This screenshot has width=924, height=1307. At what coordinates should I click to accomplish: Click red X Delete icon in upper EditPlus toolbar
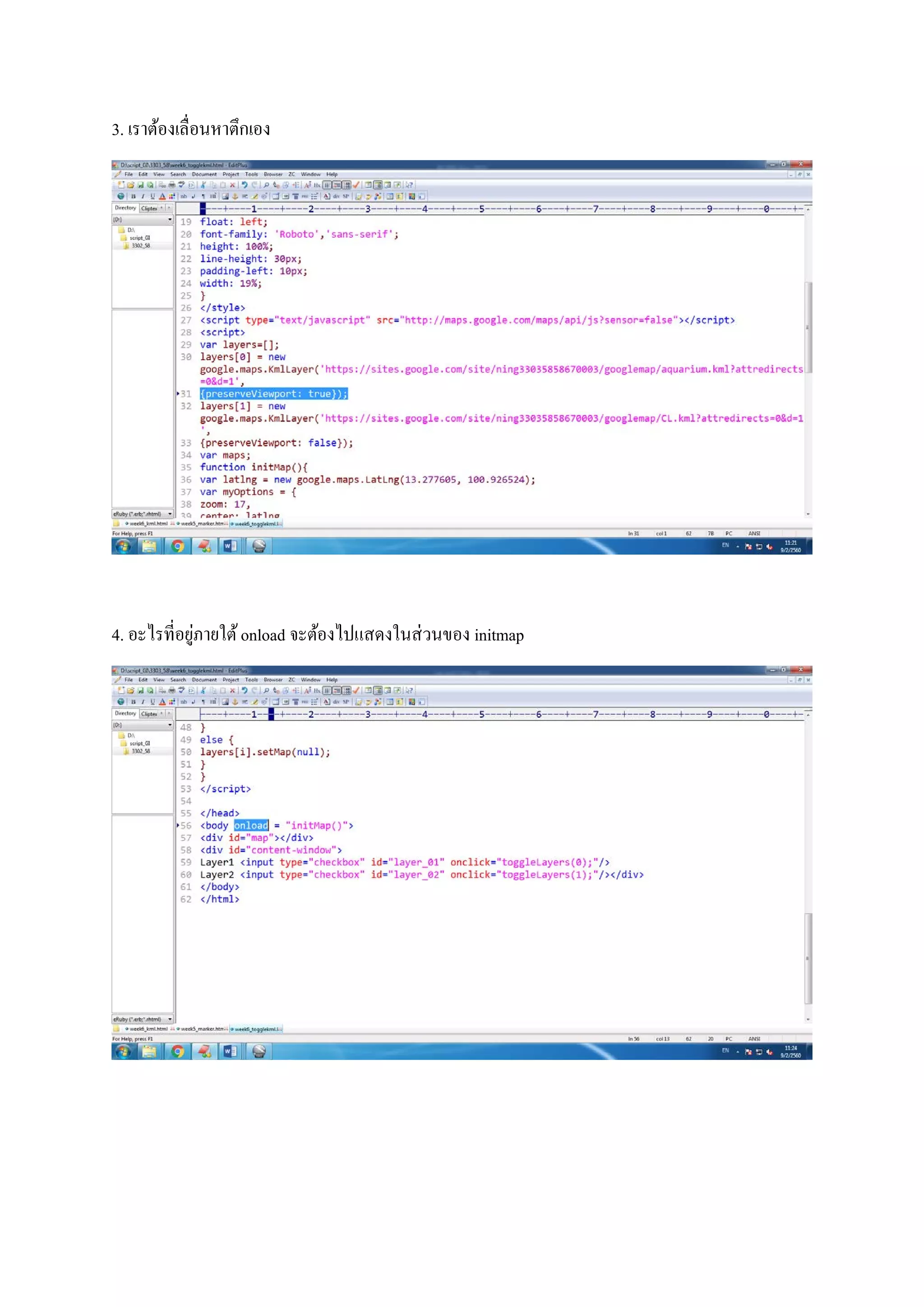[x=233, y=185]
